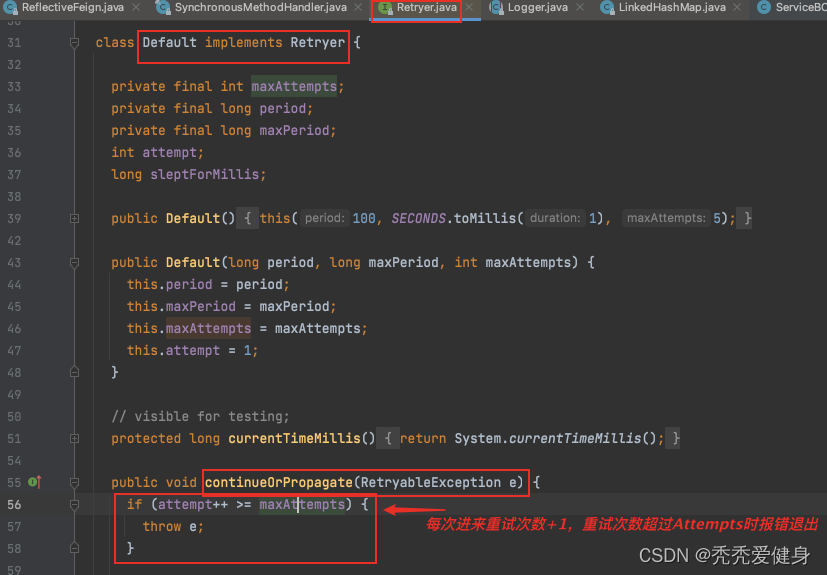Collapse the if block fold end at line 58
Screen dimensions: 827x575
coord(74,548)
